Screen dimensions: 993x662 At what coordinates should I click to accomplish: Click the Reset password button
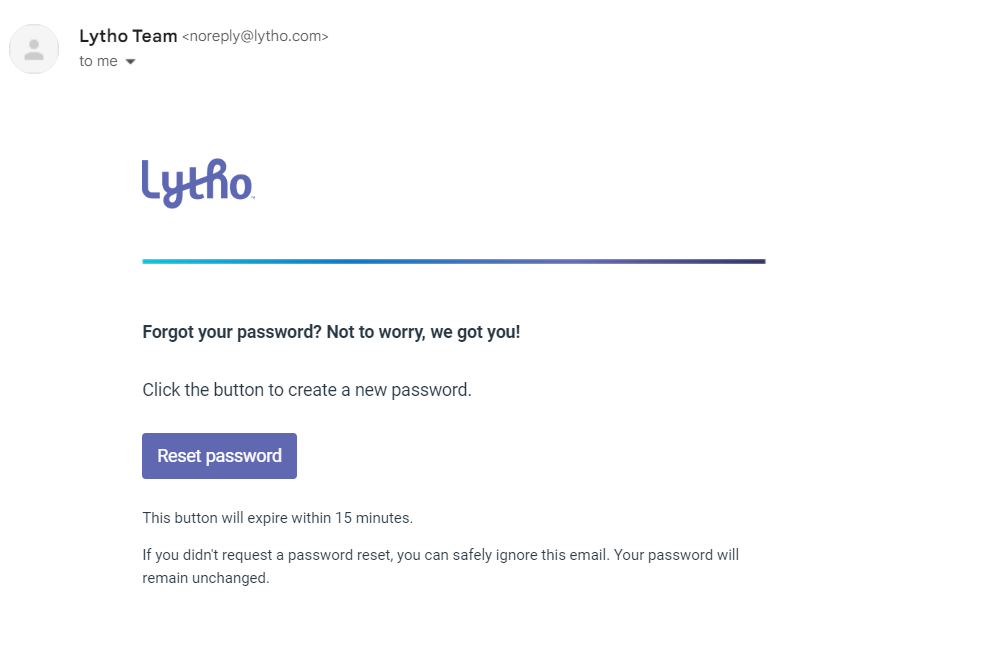pyautogui.click(x=219, y=456)
